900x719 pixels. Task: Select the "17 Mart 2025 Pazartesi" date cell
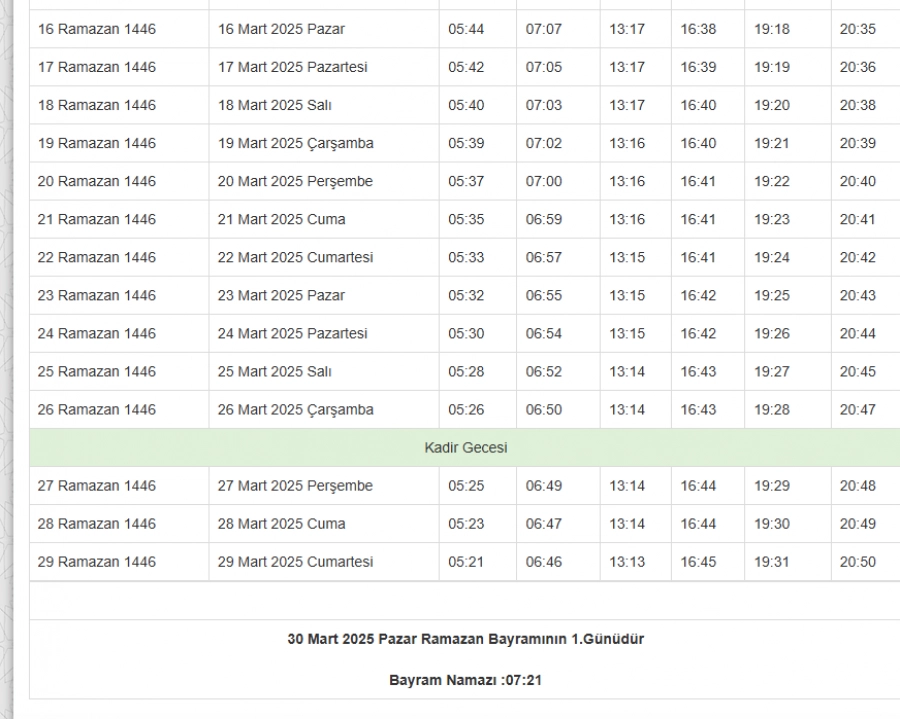[292, 67]
